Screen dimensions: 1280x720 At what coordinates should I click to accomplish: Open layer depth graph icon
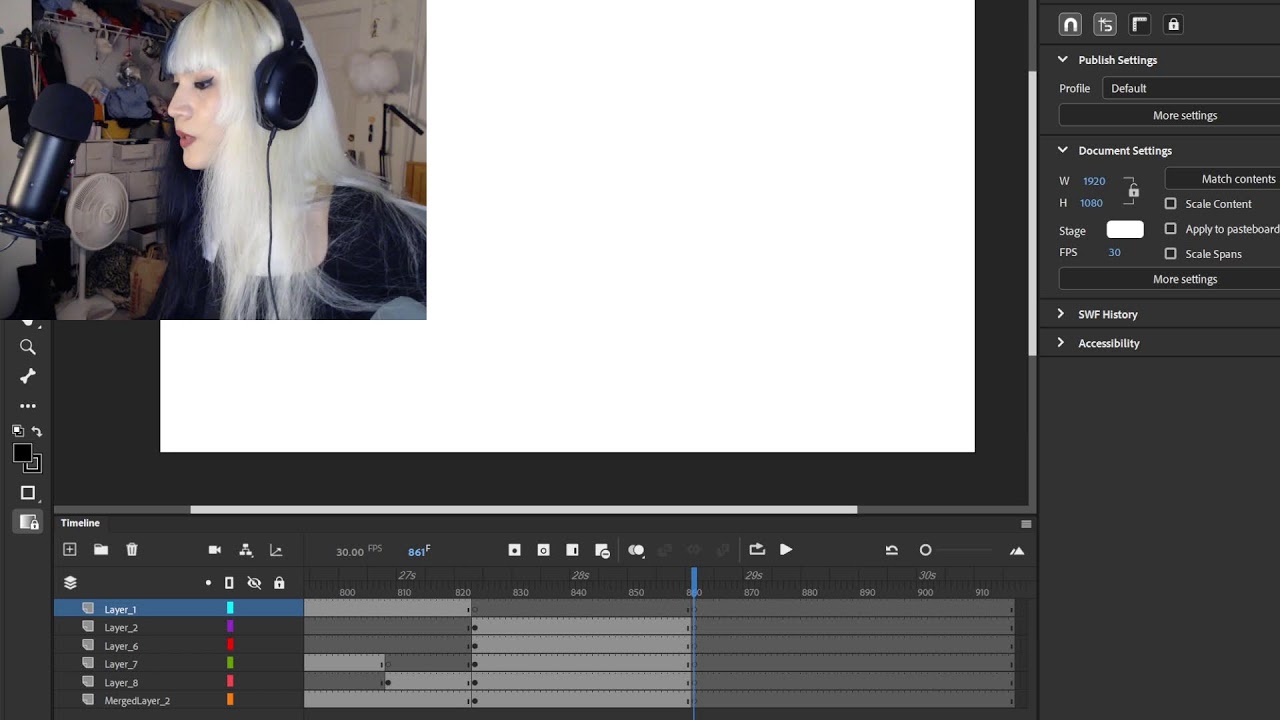pyautogui.click(x=276, y=550)
